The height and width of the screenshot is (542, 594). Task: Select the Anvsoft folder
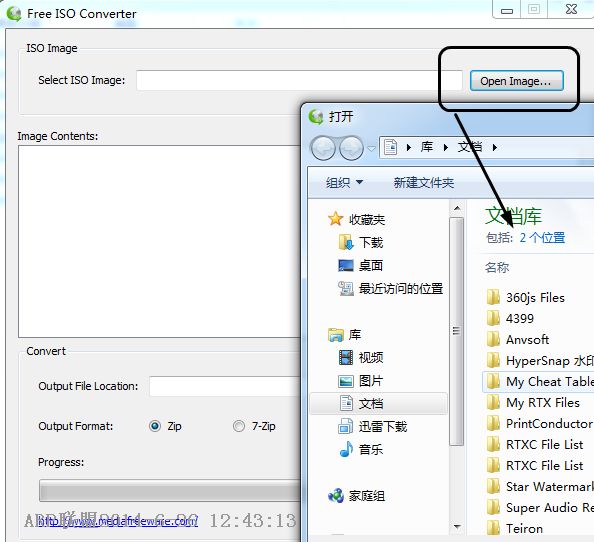click(x=517, y=340)
